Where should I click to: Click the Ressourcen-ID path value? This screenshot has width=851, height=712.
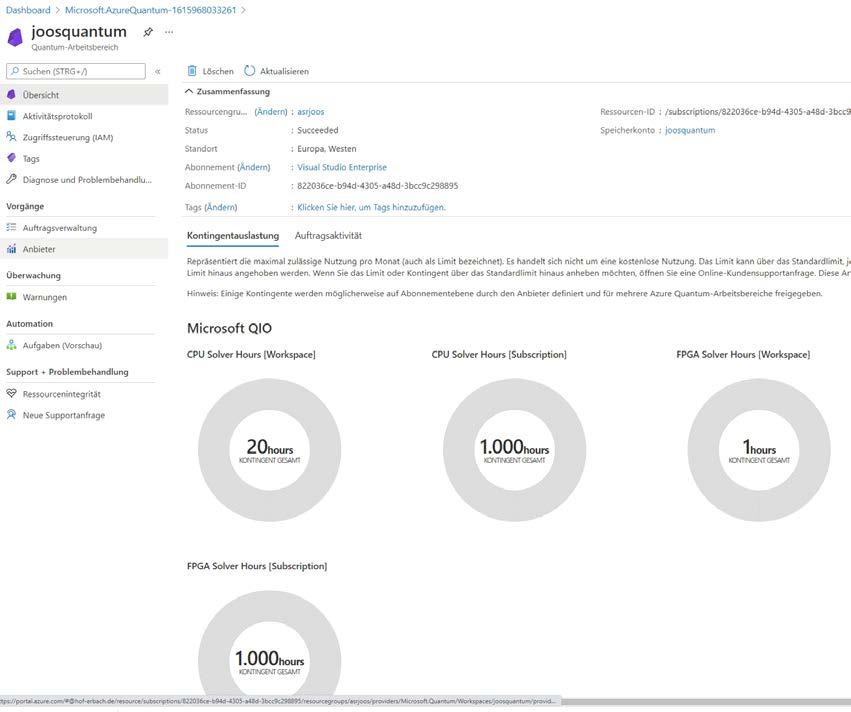pyautogui.click(x=758, y=111)
